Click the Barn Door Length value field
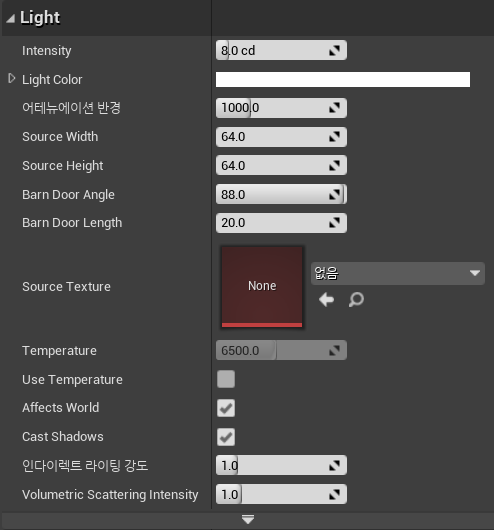Screen dimensions: 494x530 coord(281,223)
